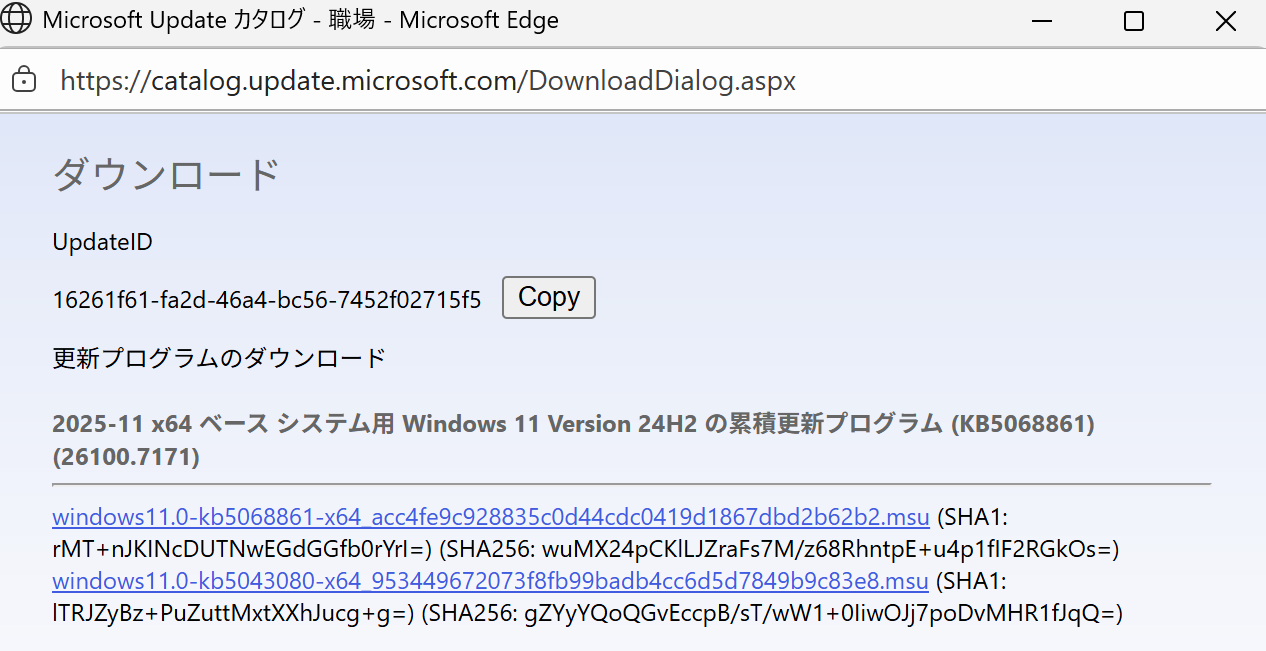The height and width of the screenshot is (651, 1266).
Task: Click the UpdateID label text
Action: point(102,242)
